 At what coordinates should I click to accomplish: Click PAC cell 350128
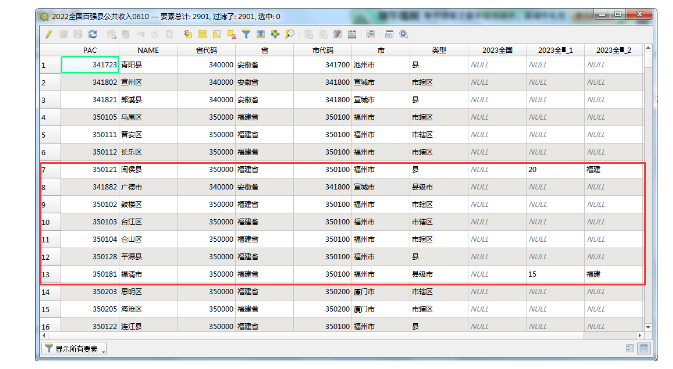[x=90, y=257]
